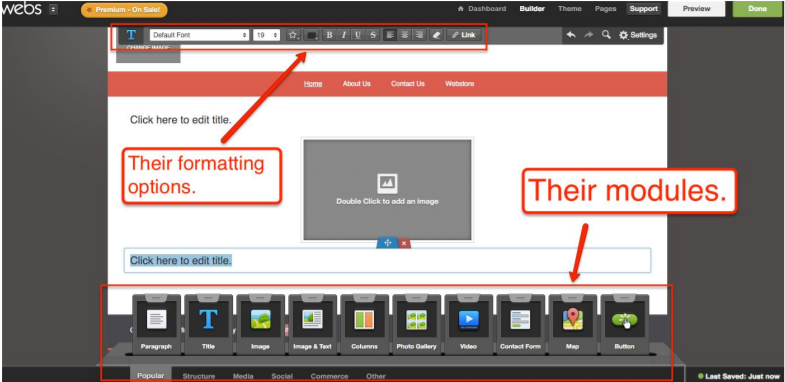Click the upper 'Click here to edit title.' text

click(x=181, y=120)
